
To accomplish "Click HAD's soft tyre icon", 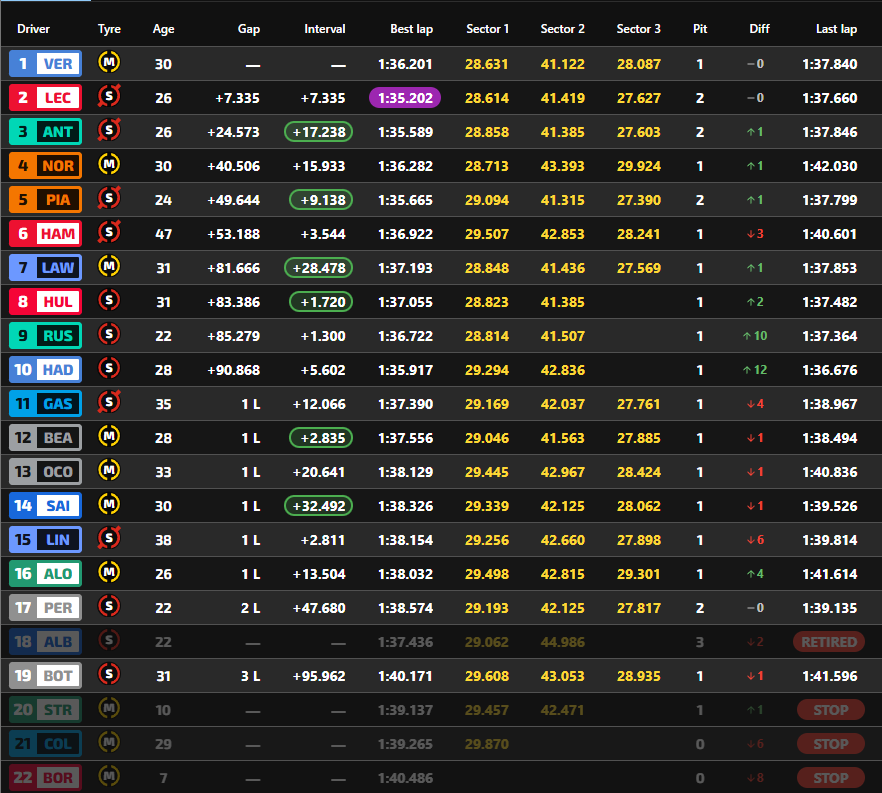I will point(109,368).
